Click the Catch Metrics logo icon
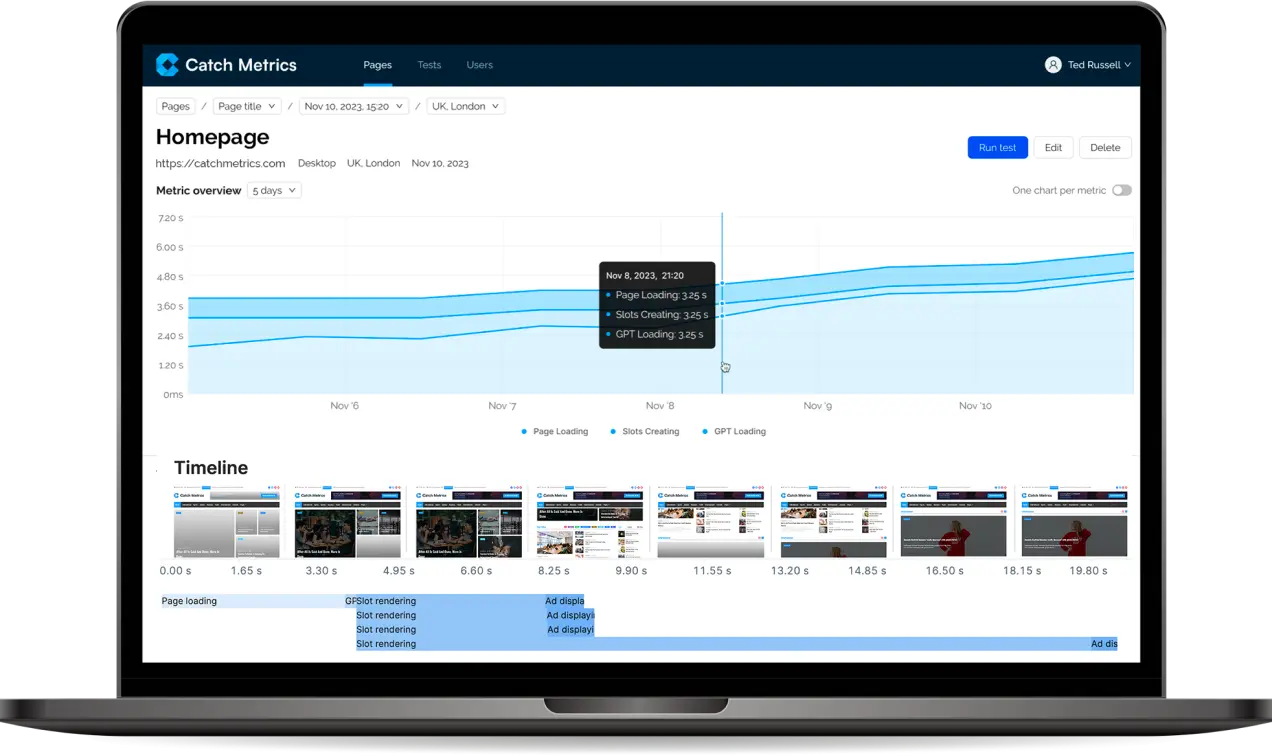The height and width of the screenshot is (755, 1272). 167,65
